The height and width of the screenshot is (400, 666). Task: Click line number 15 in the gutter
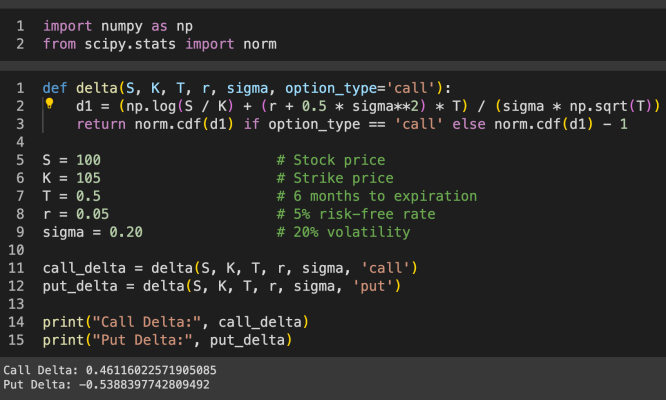click(x=16, y=340)
